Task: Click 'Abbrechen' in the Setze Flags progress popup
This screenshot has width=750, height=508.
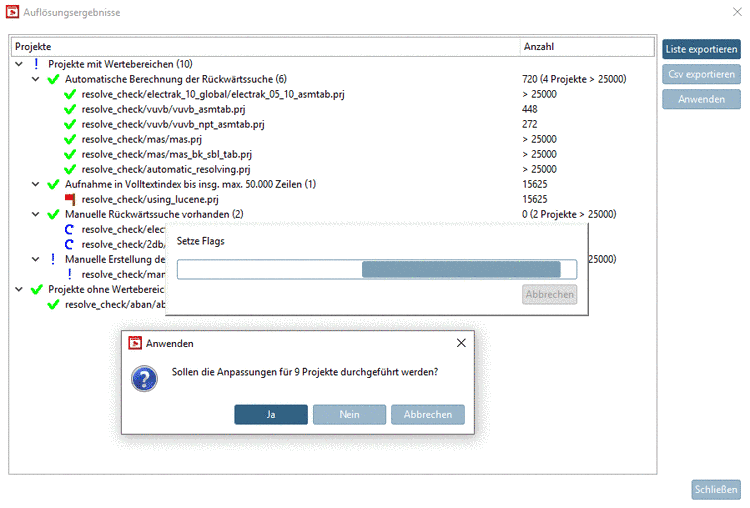Action: point(549,294)
